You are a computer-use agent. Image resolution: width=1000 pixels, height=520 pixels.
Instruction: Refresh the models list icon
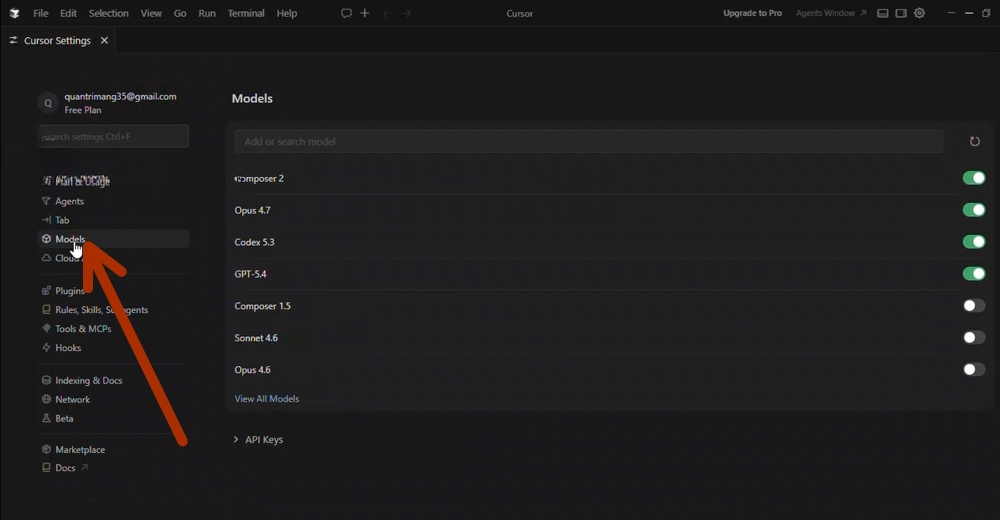[974, 142]
